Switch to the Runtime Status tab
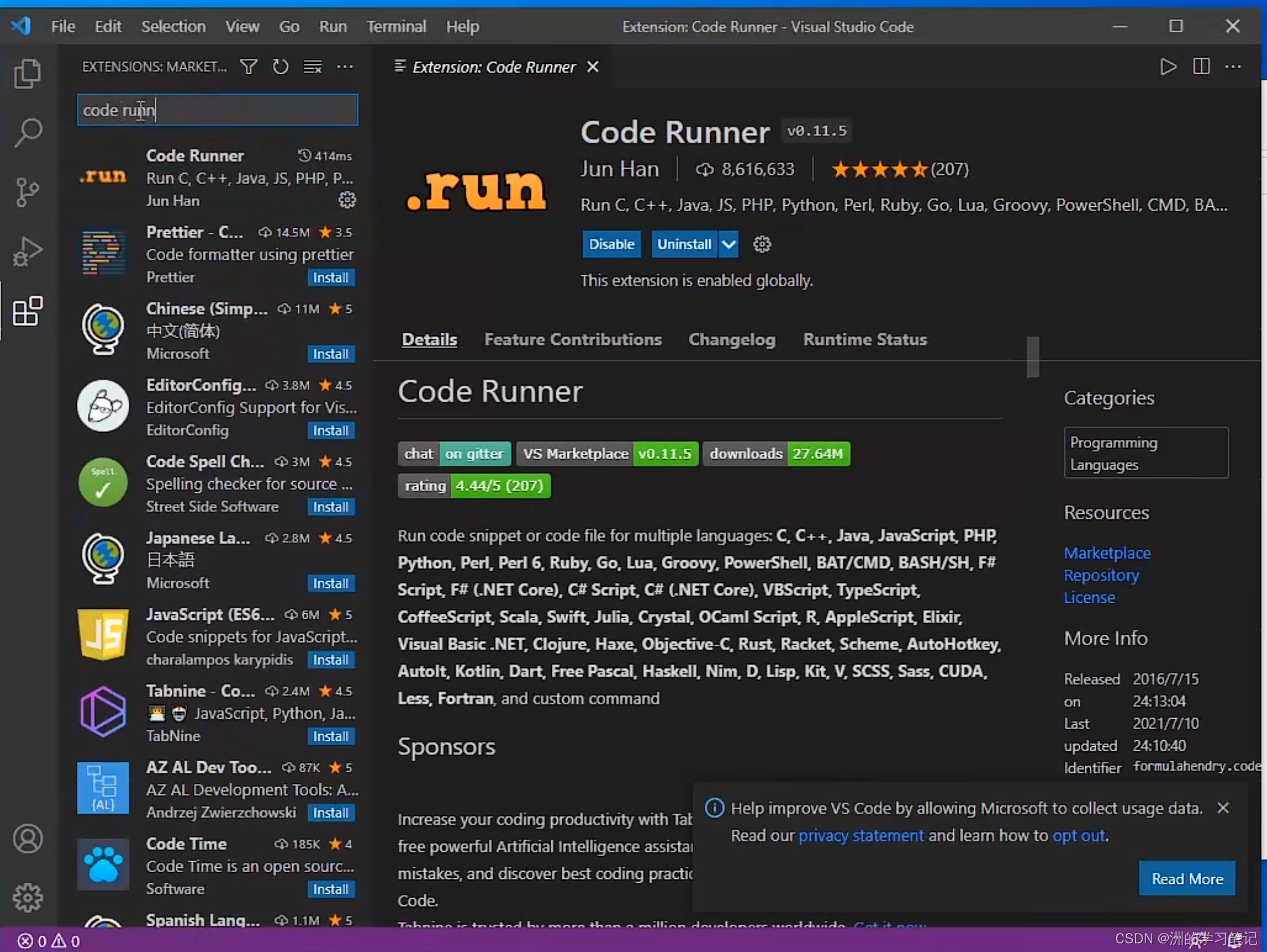 coord(865,339)
